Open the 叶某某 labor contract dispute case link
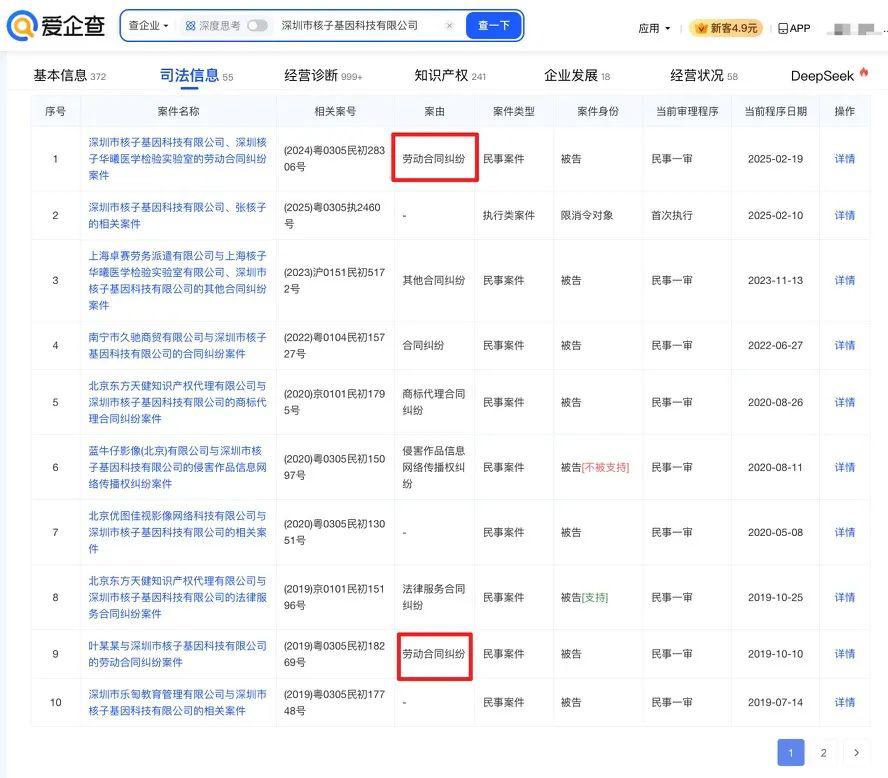Screen dimensions: 888x778 pyautogui.click(x=177, y=654)
